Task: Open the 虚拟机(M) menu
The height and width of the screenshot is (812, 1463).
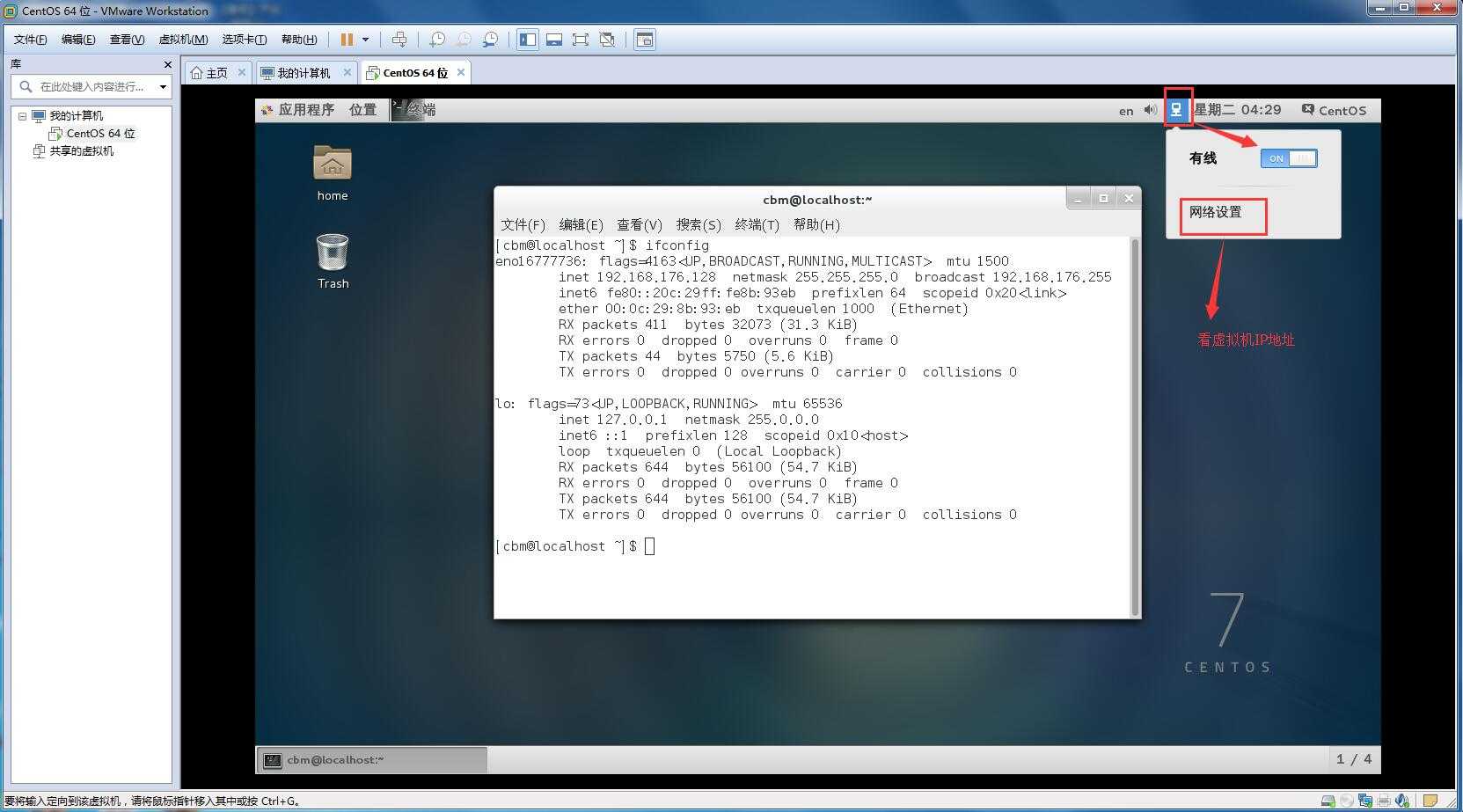Action: coord(183,40)
